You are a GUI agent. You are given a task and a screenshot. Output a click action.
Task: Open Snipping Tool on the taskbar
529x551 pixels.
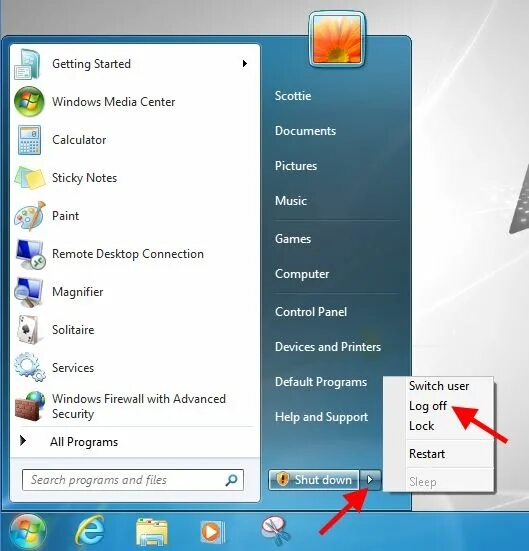(x=275, y=531)
